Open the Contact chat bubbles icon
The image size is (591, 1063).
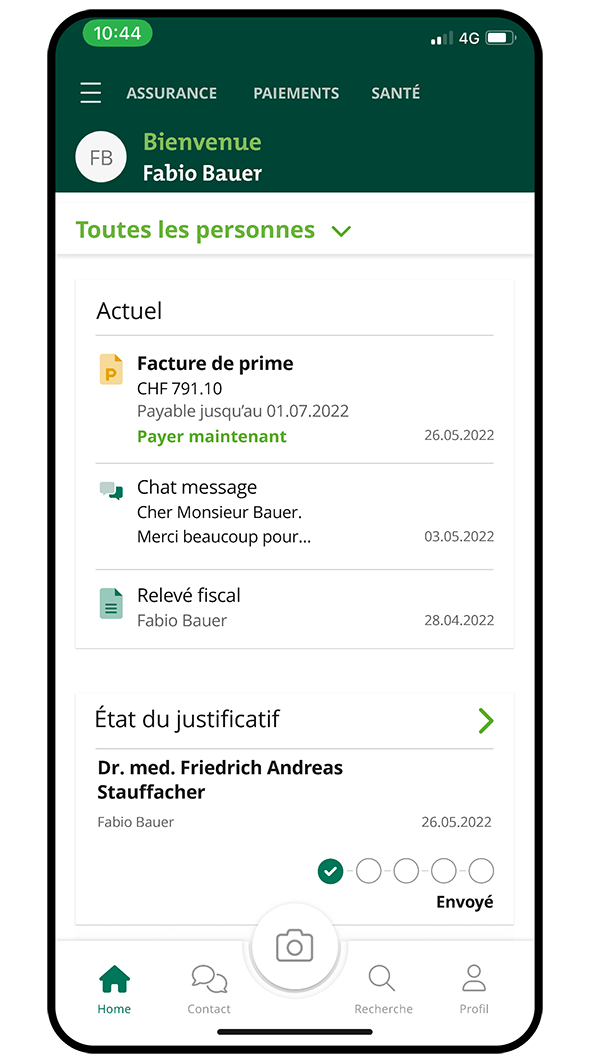209,979
